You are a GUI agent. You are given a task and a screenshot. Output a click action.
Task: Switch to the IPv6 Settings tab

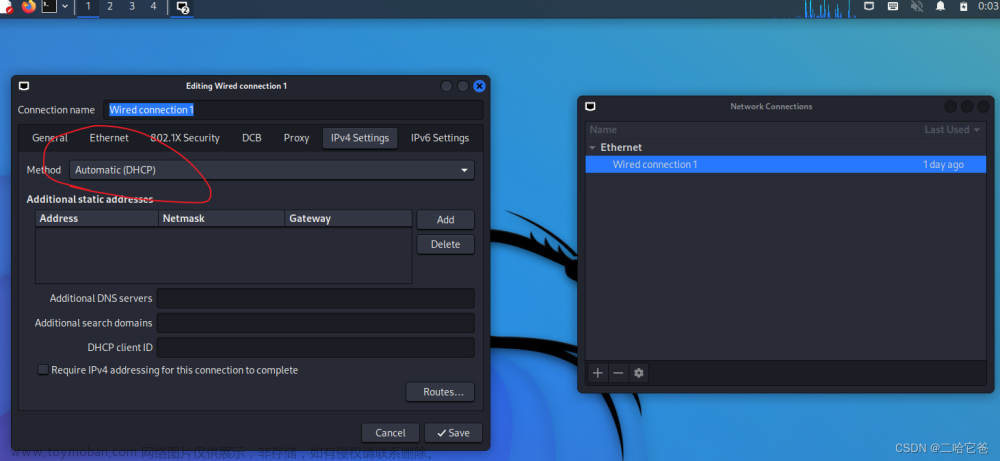coord(440,138)
